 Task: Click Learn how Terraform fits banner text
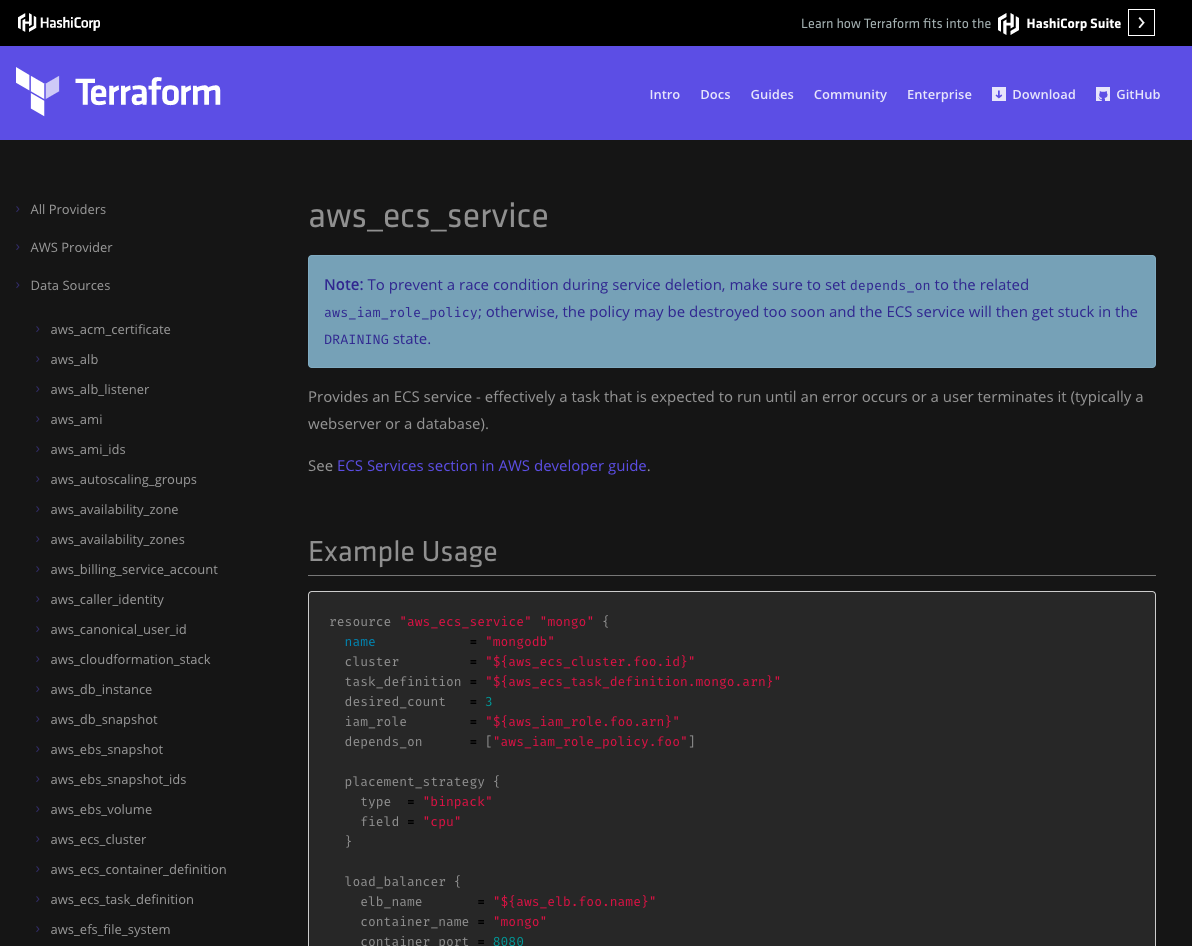(x=896, y=24)
